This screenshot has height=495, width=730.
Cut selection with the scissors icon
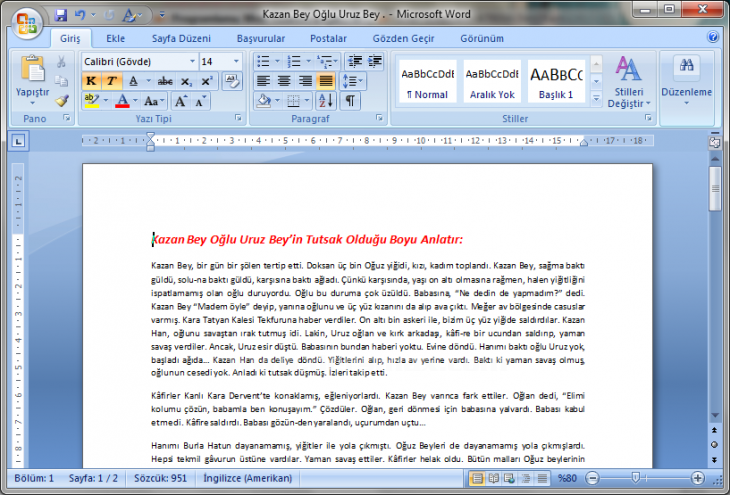click(61, 61)
